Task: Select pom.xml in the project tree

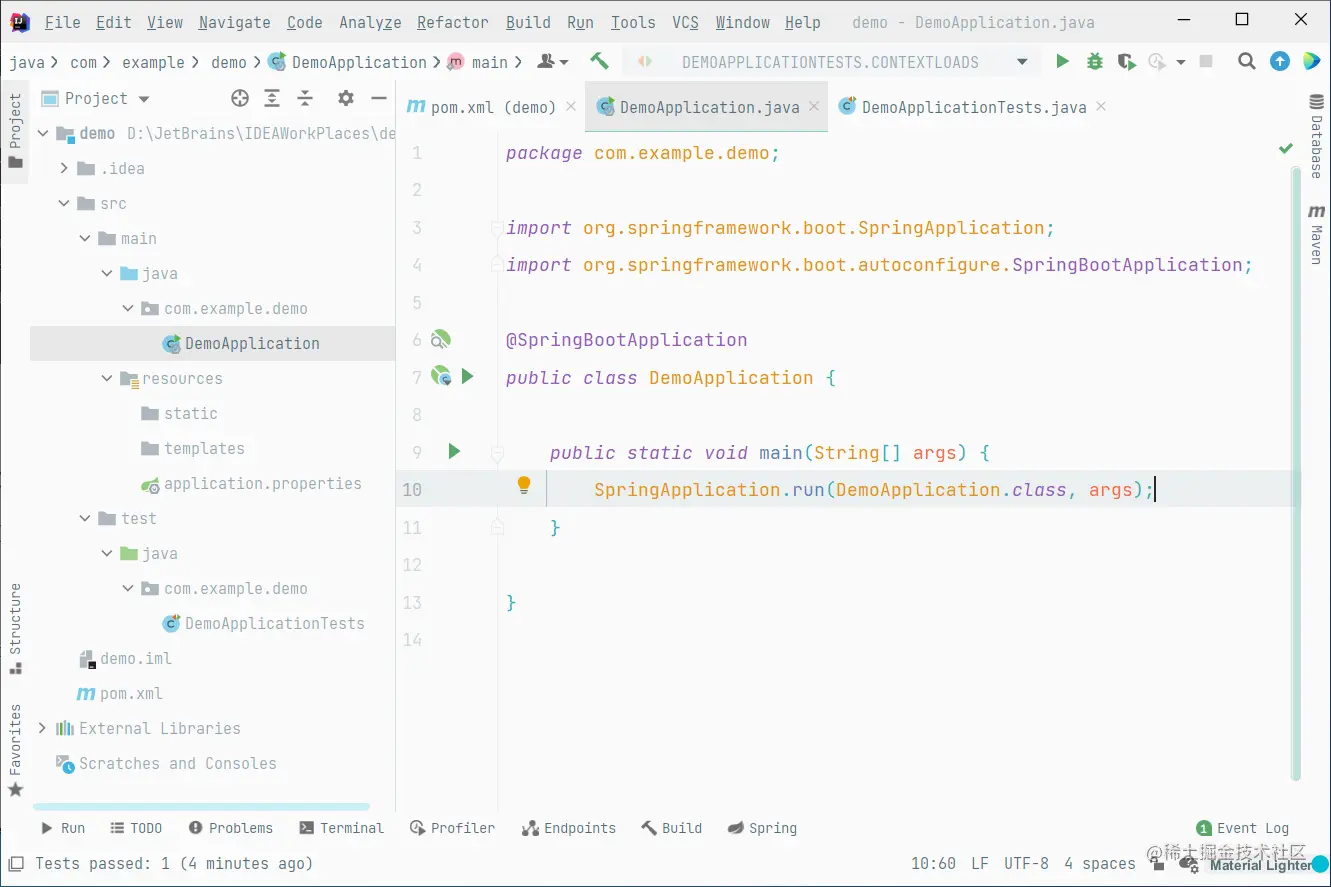Action: tap(120, 693)
